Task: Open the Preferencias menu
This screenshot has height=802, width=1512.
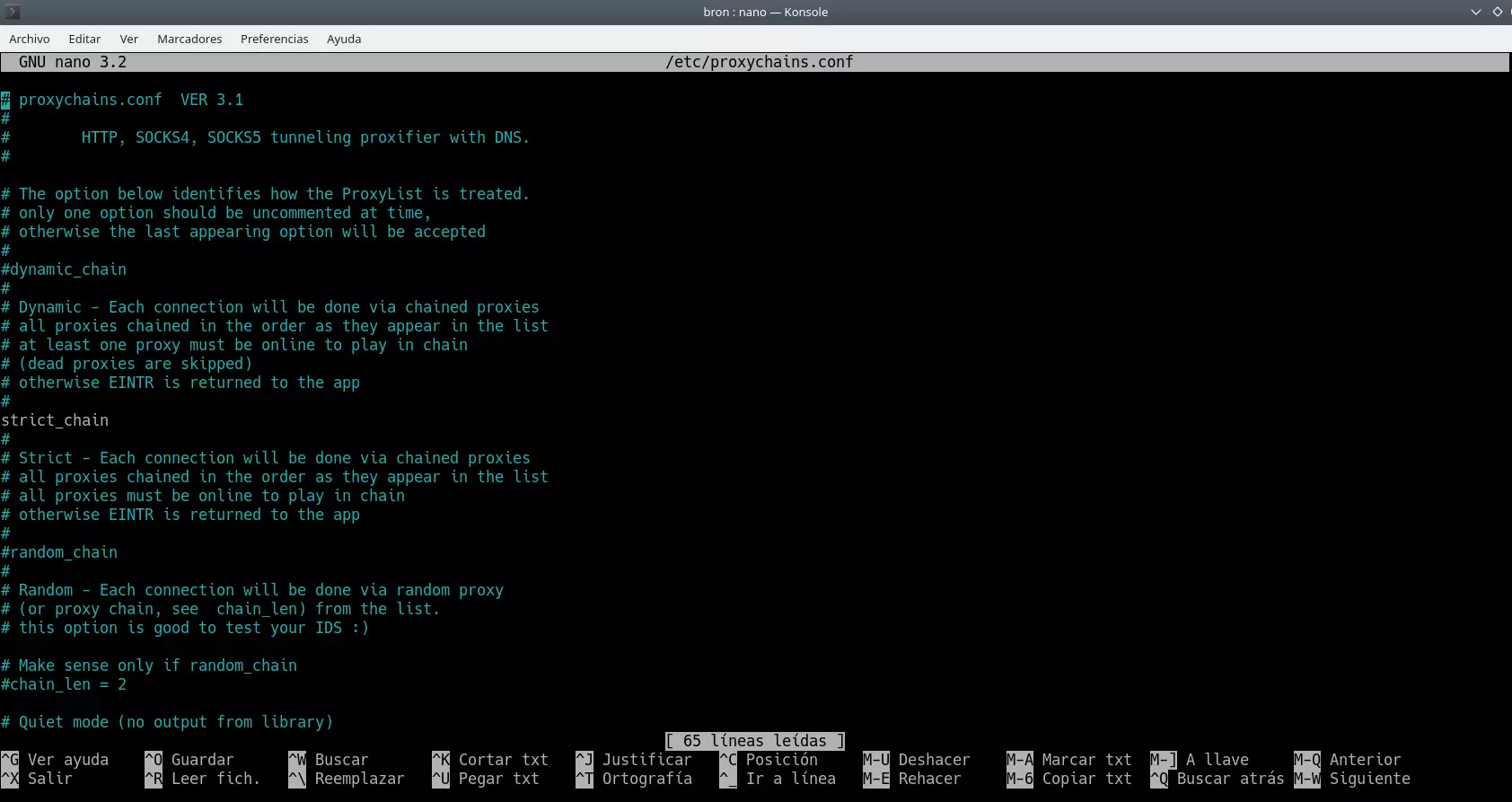Action: [275, 39]
